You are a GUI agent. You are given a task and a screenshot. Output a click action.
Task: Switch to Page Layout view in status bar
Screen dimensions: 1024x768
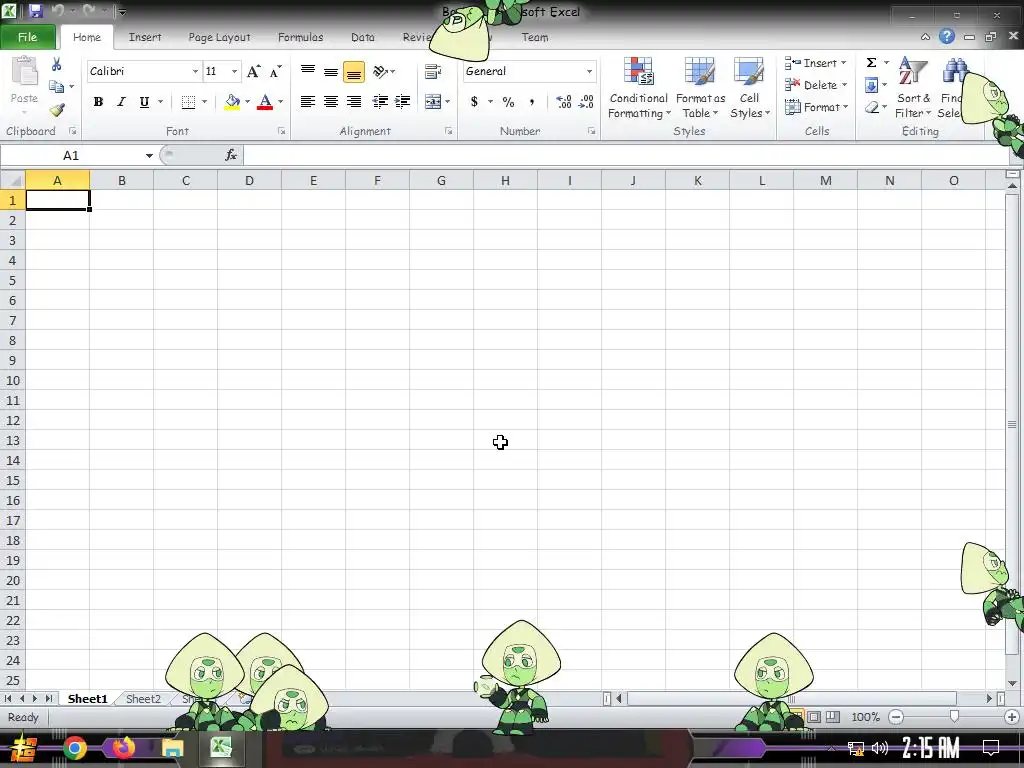[814, 717]
